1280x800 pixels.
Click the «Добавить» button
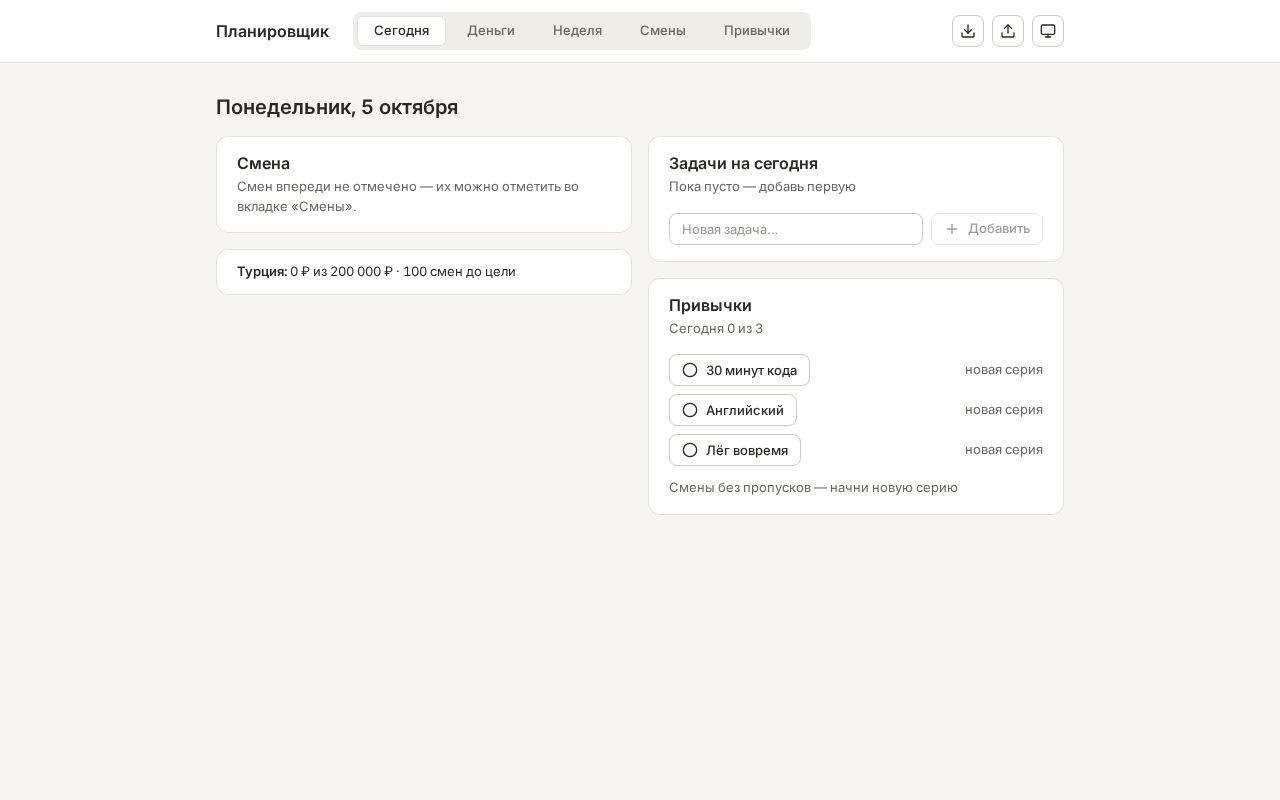(x=987, y=229)
